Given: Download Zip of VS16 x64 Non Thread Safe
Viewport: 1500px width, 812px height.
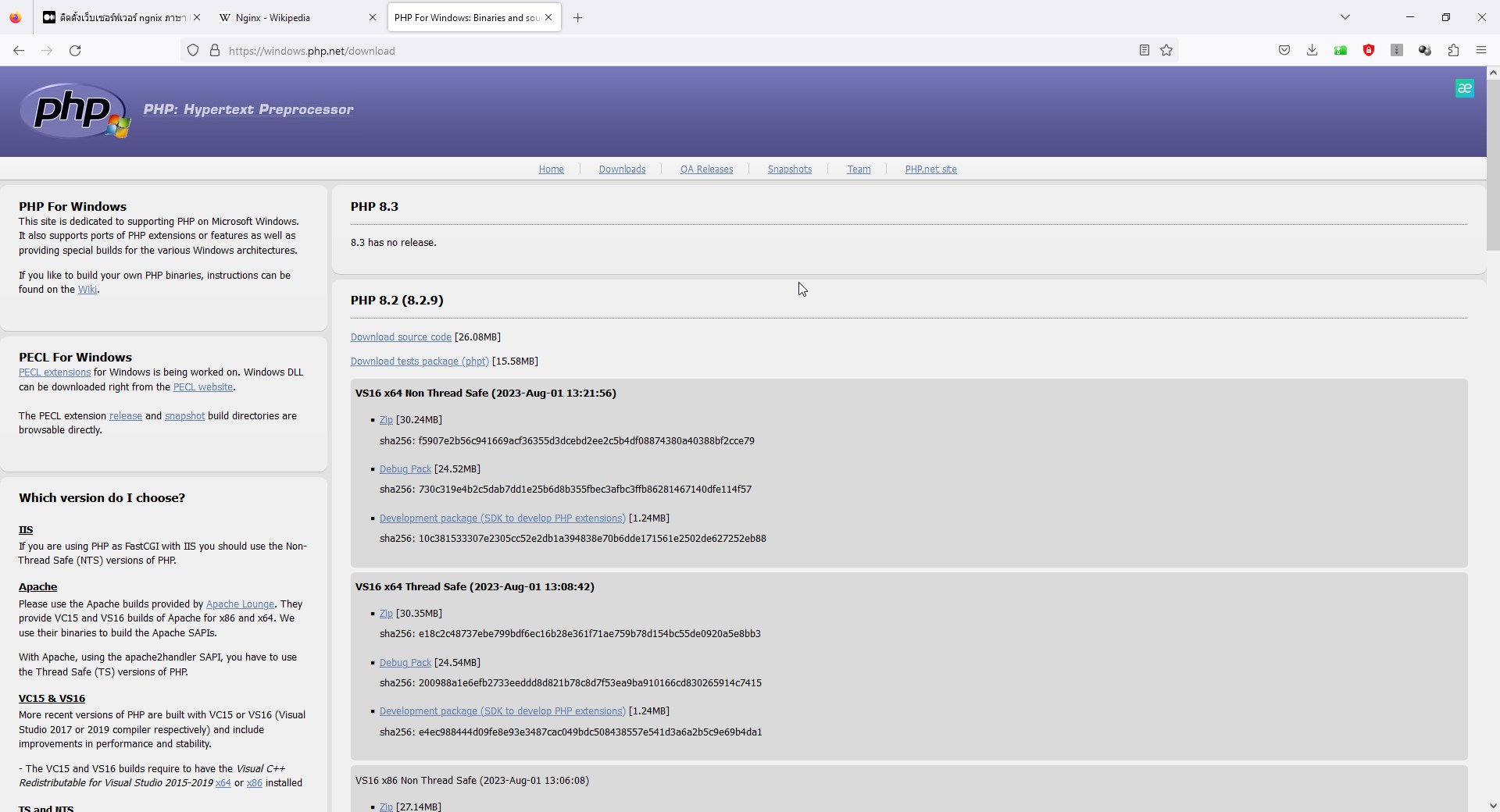Looking at the screenshot, I should point(386,420).
